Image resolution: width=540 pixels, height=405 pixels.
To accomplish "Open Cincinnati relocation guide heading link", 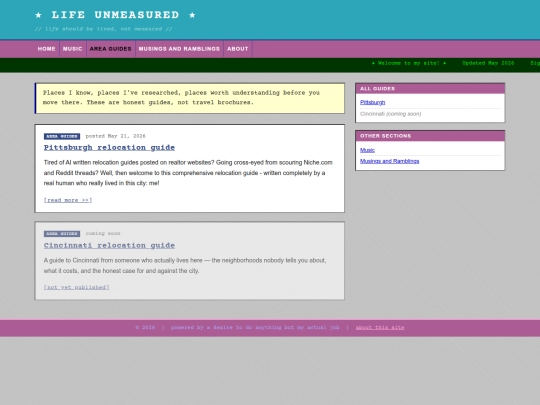I will pyautogui.click(x=109, y=245).
